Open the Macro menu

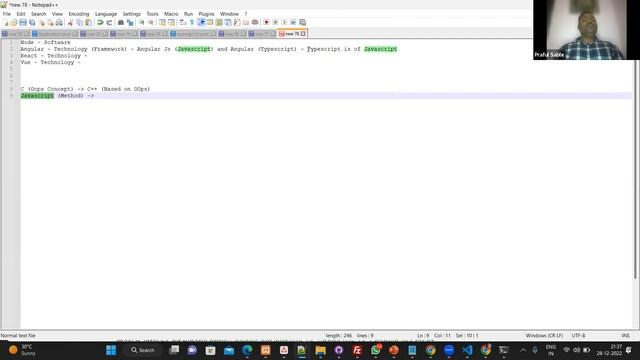pos(171,14)
